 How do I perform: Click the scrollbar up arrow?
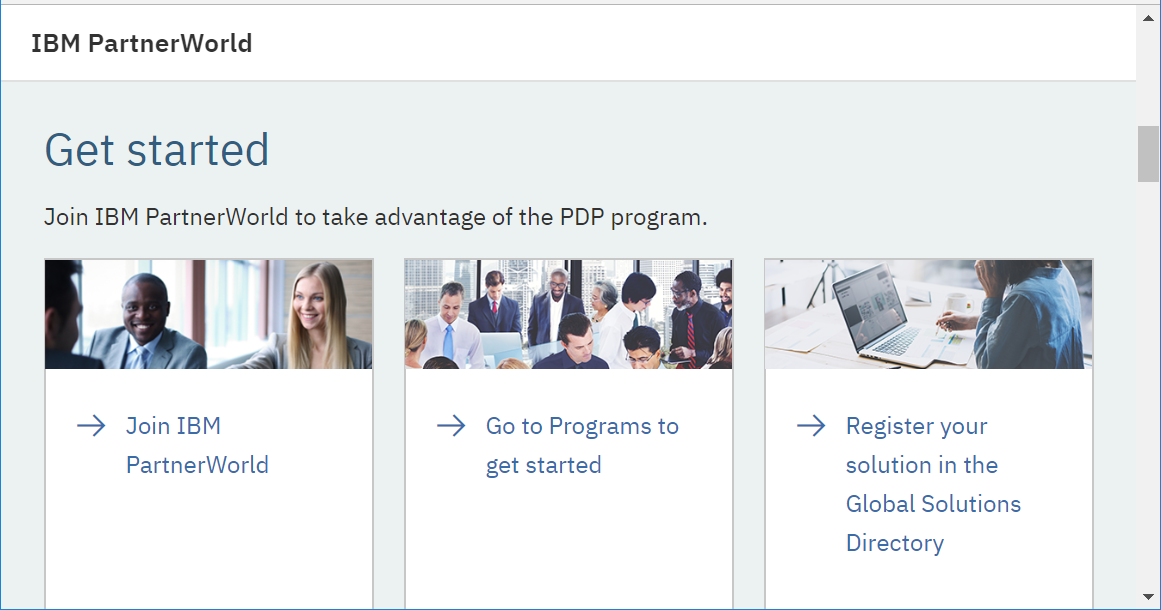[1148, 15]
